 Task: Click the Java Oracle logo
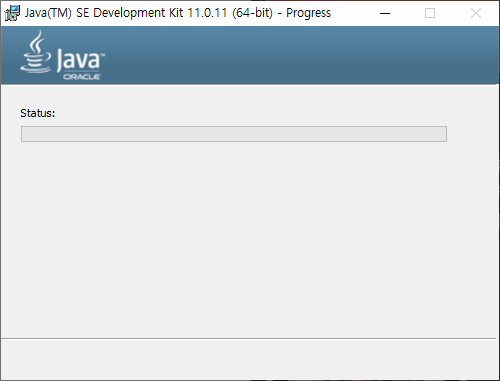point(63,55)
